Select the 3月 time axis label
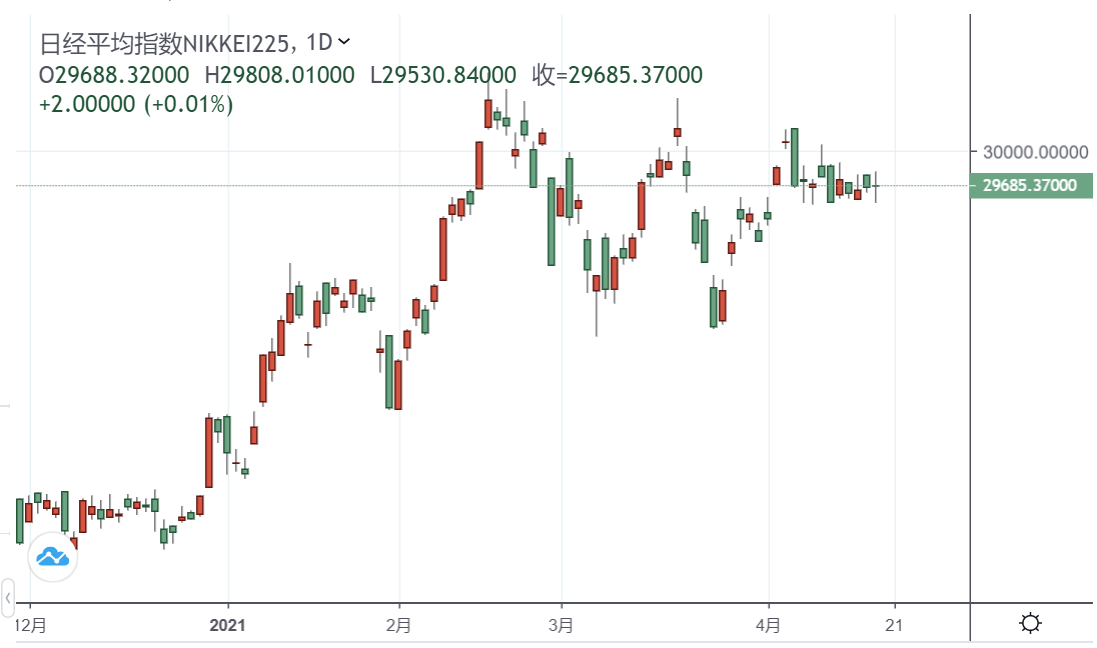The height and width of the screenshot is (648, 1097). [x=561, y=626]
